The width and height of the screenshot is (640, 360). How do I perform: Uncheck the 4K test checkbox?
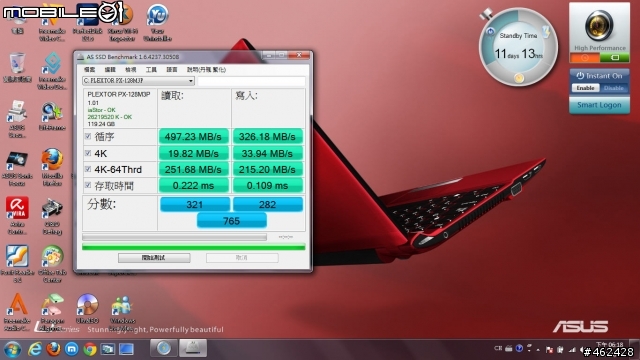[88, 153]
